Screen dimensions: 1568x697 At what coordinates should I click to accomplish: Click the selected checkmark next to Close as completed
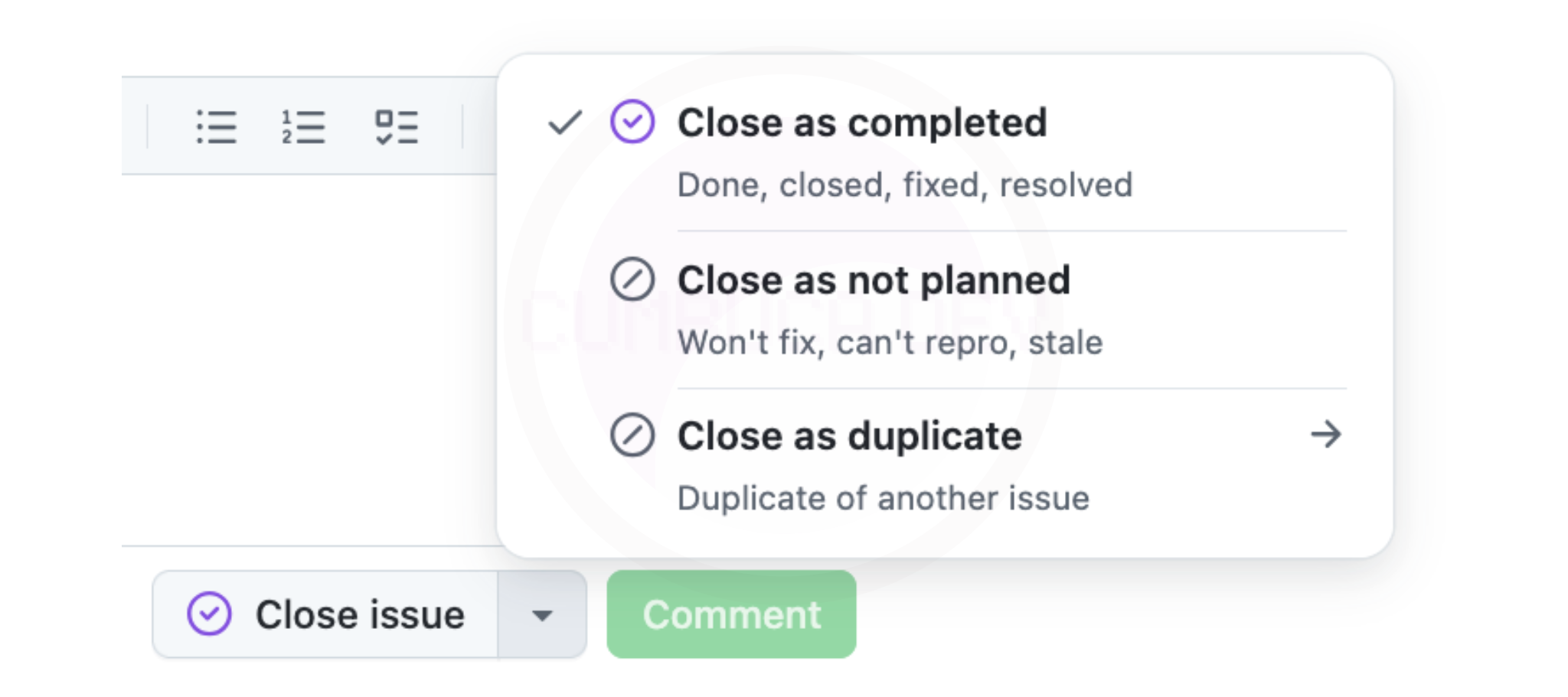click(565, 122)
